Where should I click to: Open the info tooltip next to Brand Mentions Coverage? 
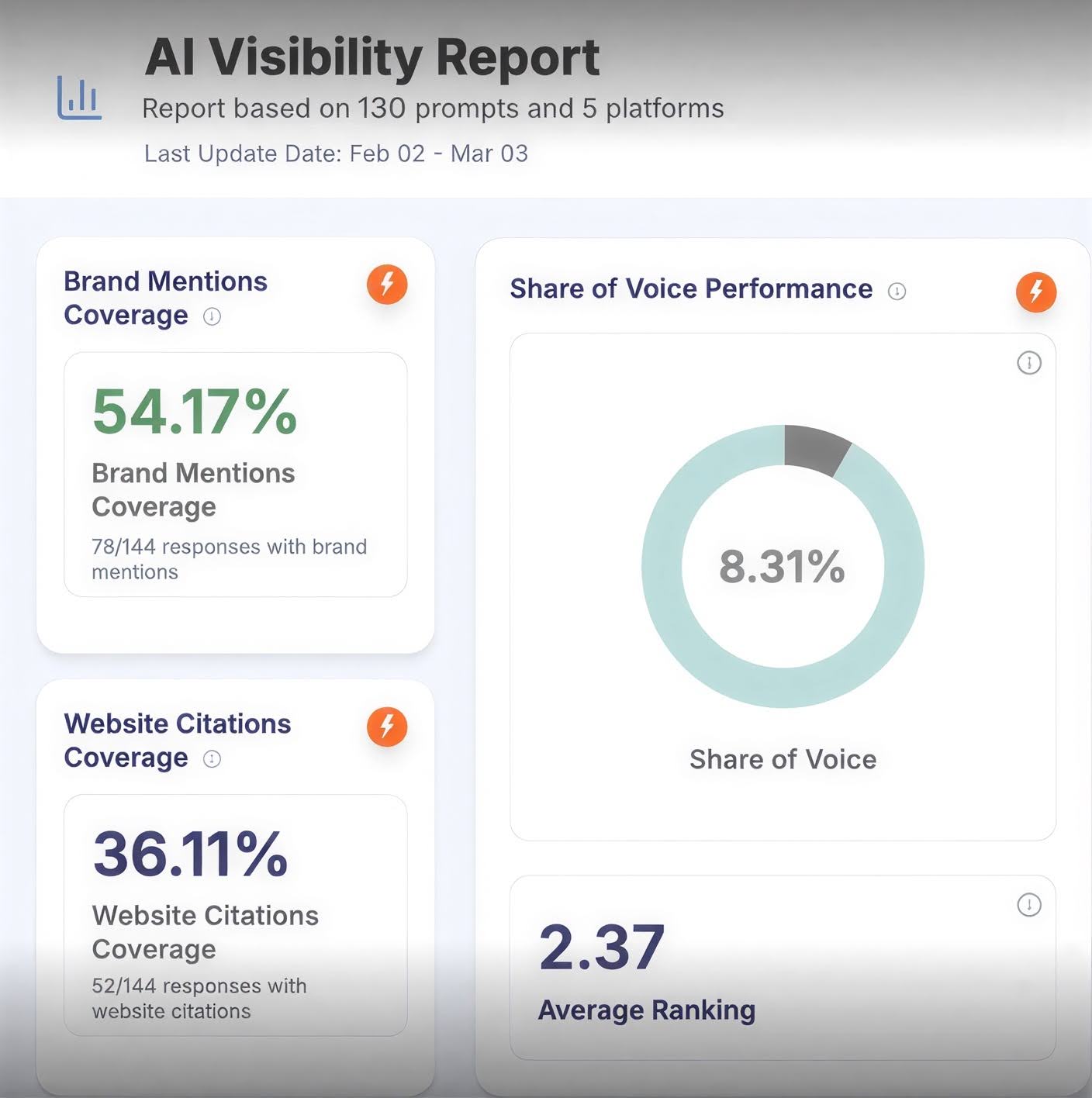[211, 317]
